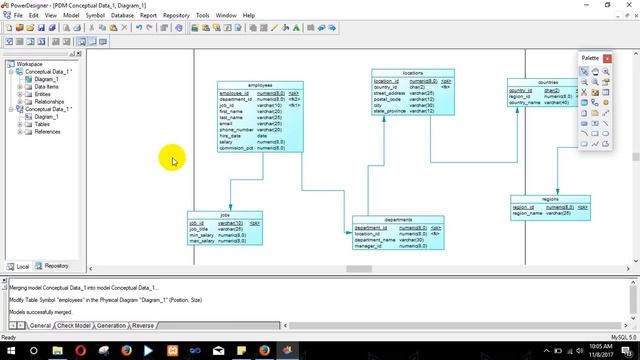
Task: Click the Delete X toolbar icon
Action: 124,28
